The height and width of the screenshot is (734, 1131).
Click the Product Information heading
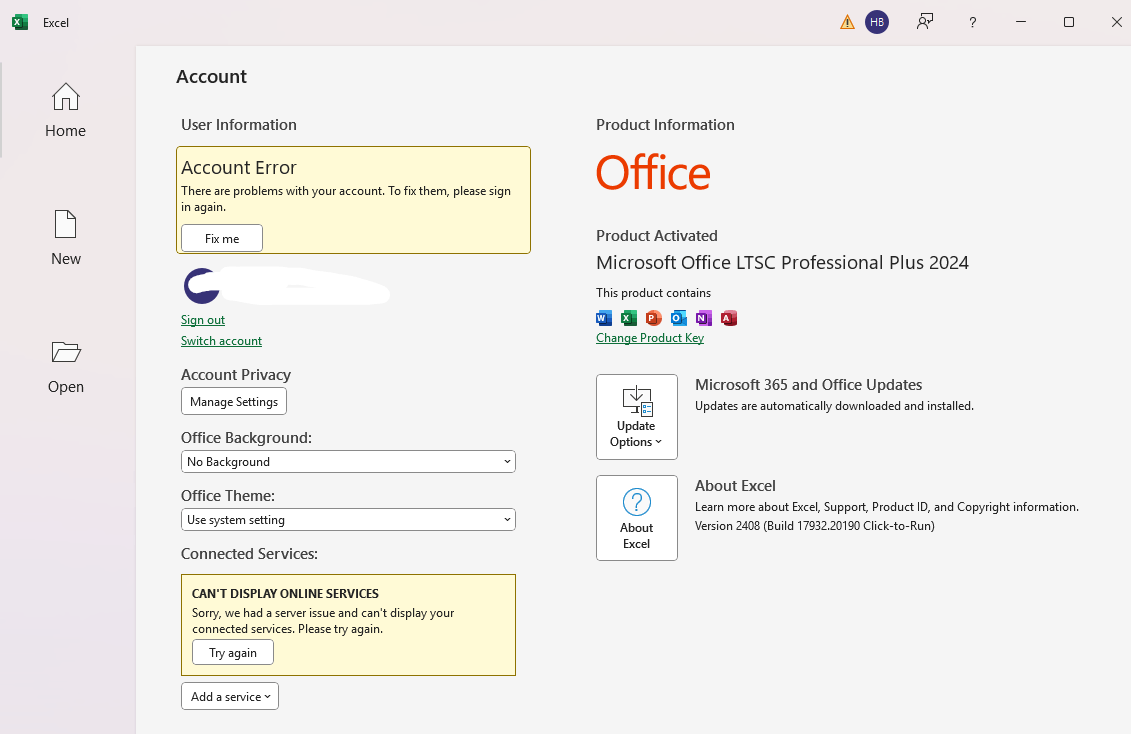click(x=665, y=125)
